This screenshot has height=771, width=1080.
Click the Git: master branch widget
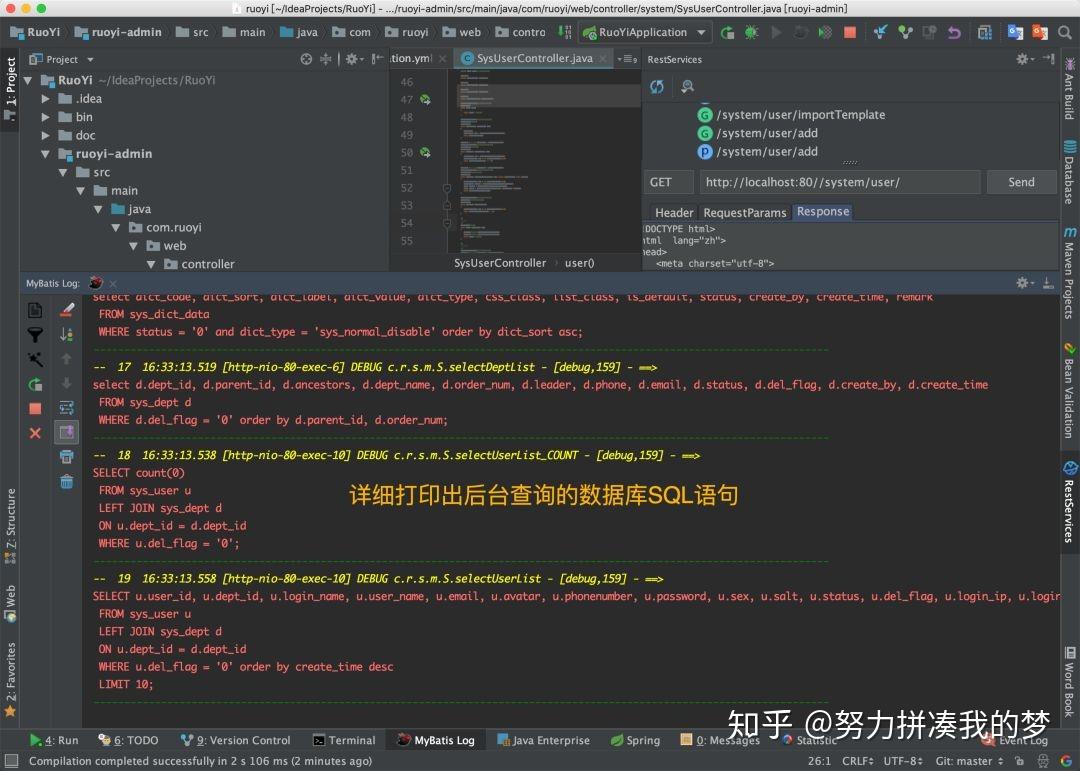pos(968,761)
